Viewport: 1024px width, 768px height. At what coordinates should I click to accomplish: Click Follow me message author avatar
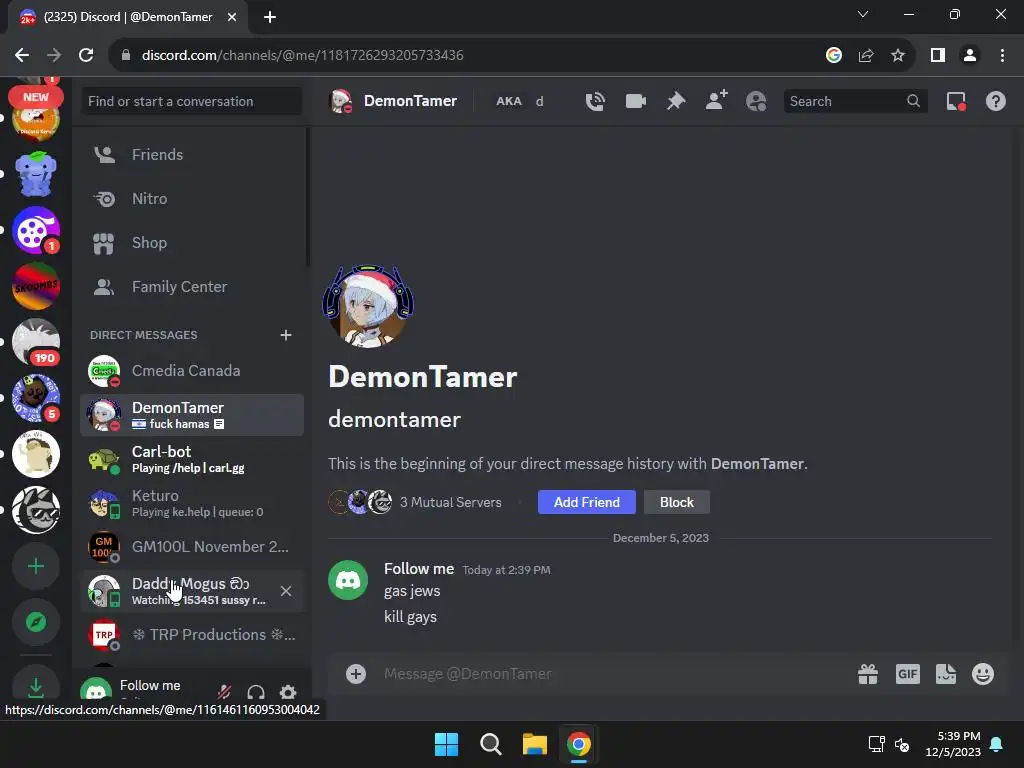(348, 580)
